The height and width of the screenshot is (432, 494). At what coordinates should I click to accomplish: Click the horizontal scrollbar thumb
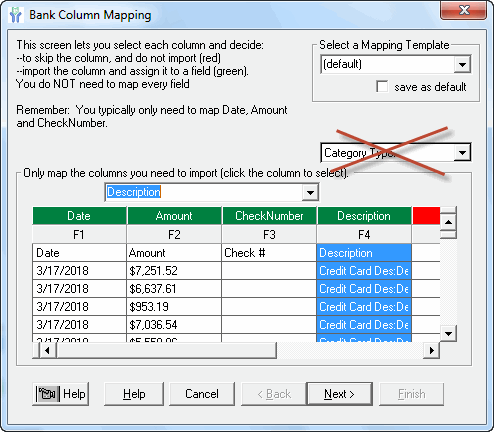[x=166, y=350]
